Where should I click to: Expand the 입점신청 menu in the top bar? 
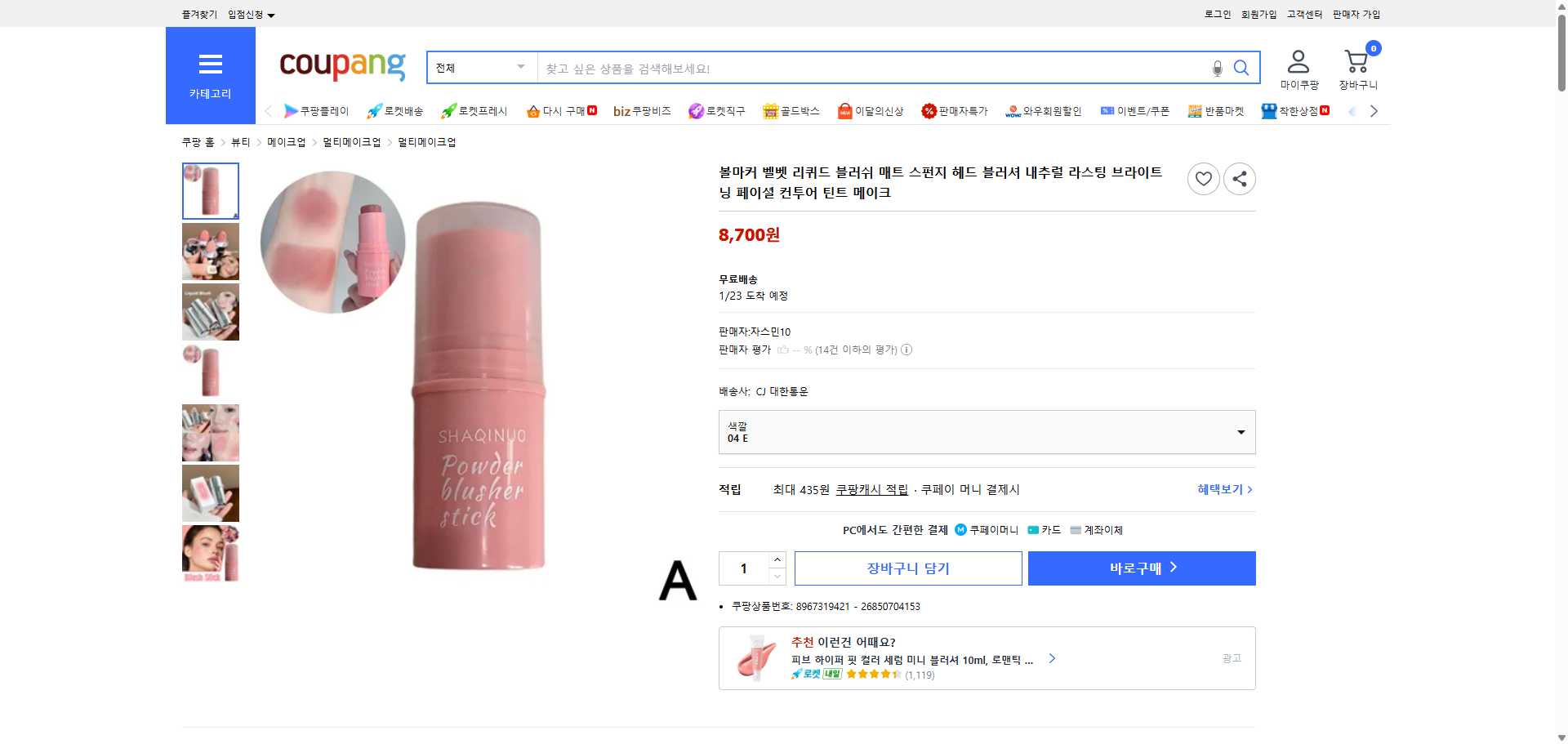tap(249, 14)
